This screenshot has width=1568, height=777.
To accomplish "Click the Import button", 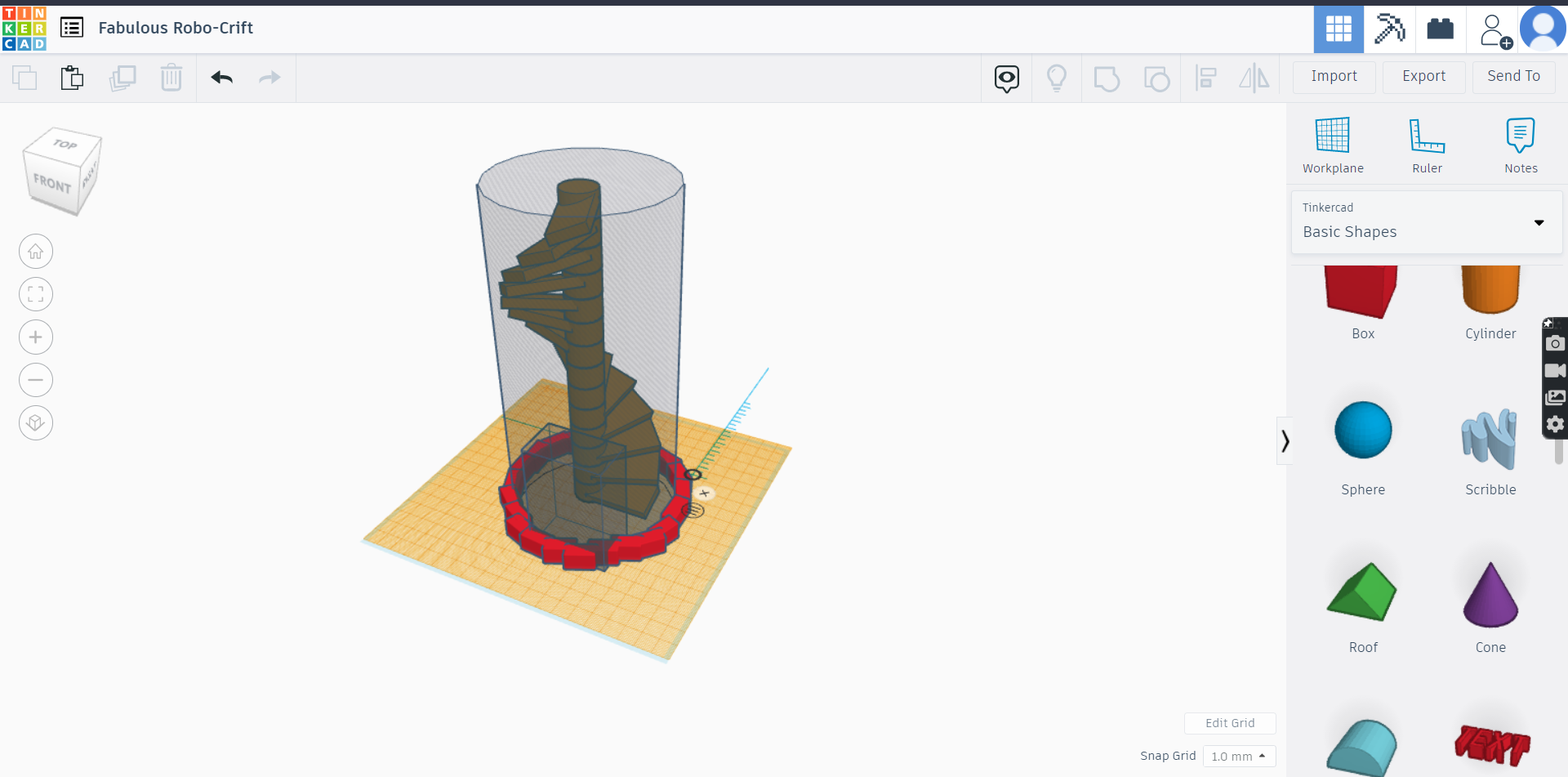I will (x=1334, y=76).
